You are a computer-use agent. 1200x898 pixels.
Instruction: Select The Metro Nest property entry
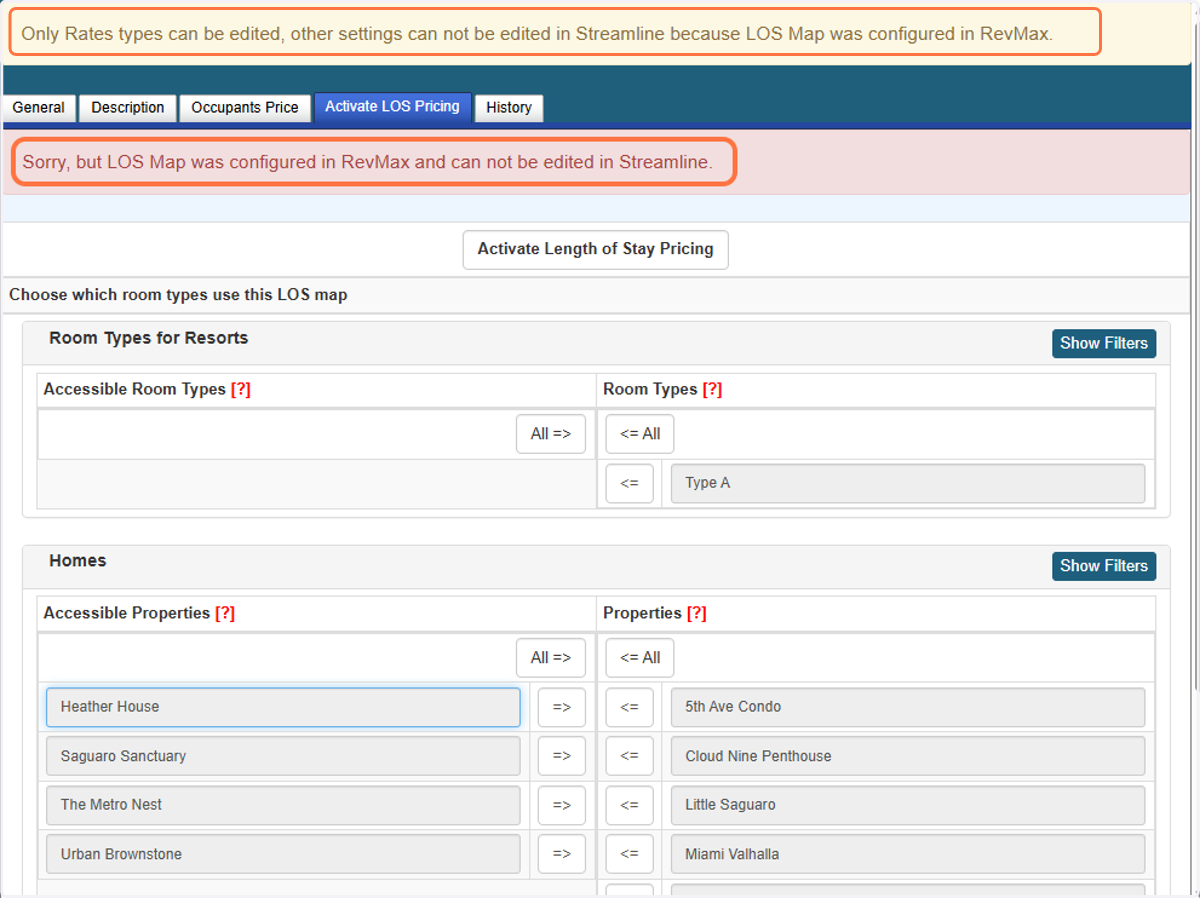pos(283,805)
